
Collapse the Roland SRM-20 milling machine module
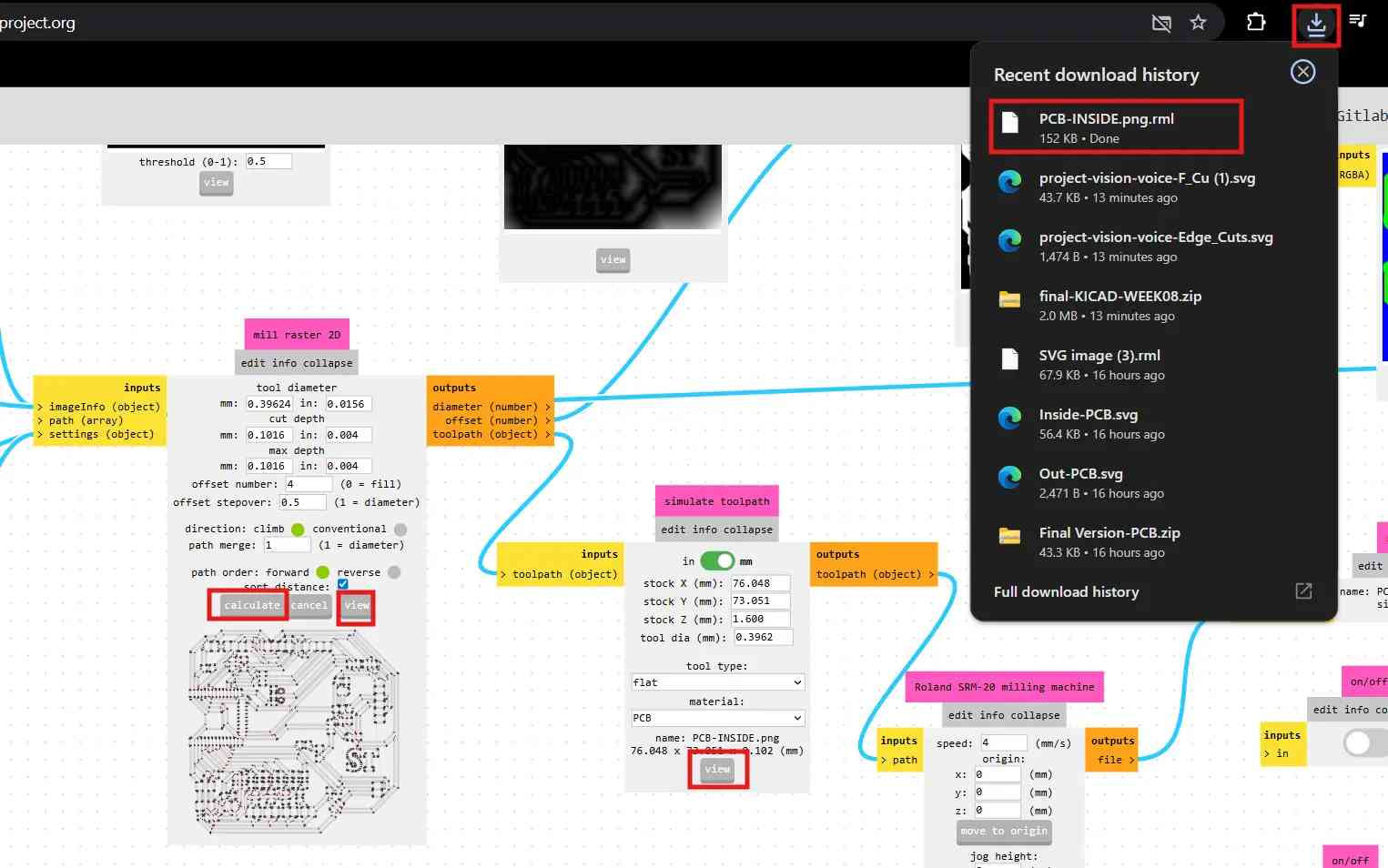pyautogui.click(x=1035, y=715)
